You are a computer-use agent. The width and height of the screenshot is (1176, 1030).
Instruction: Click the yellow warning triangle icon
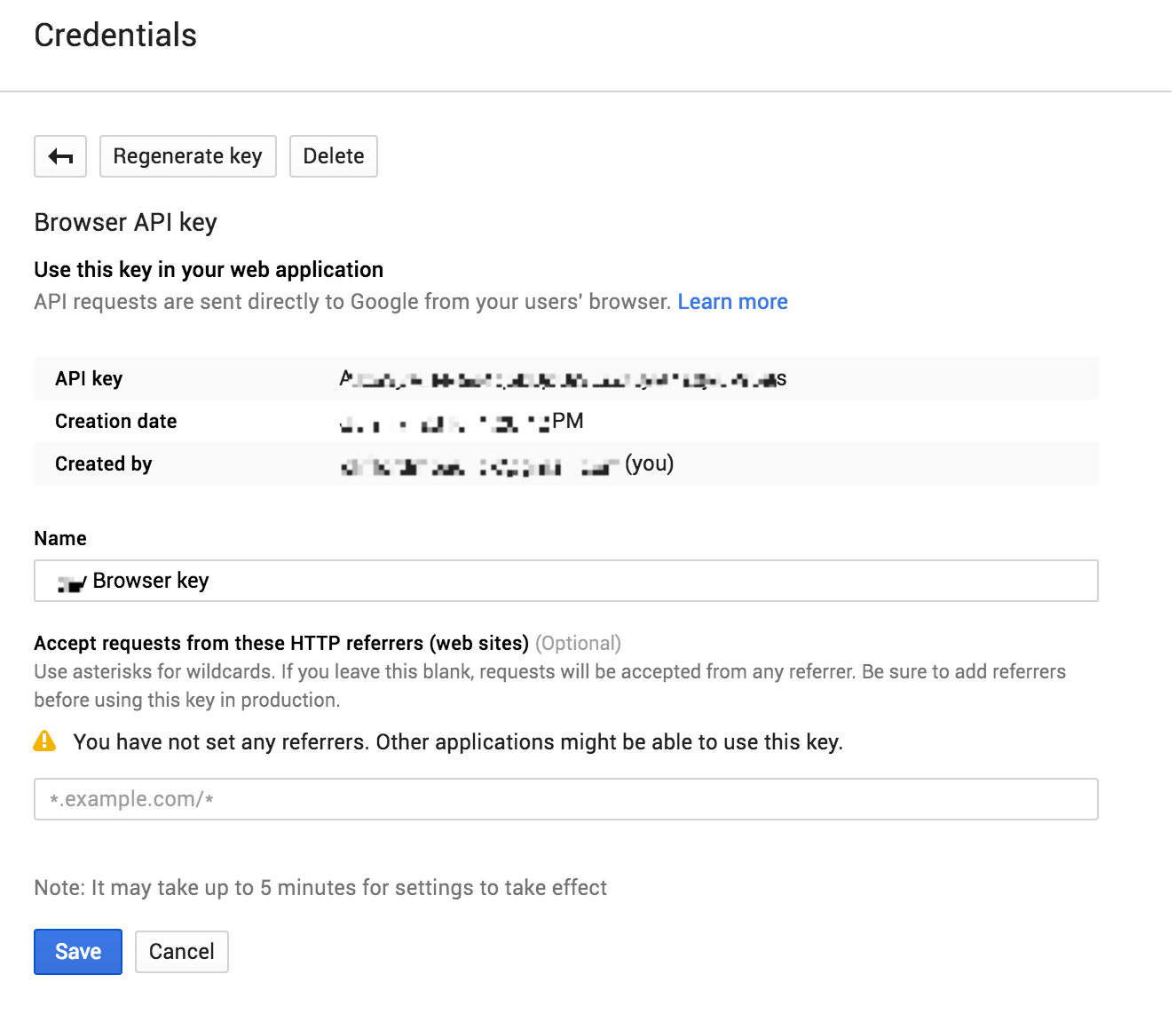coord(43,741)
